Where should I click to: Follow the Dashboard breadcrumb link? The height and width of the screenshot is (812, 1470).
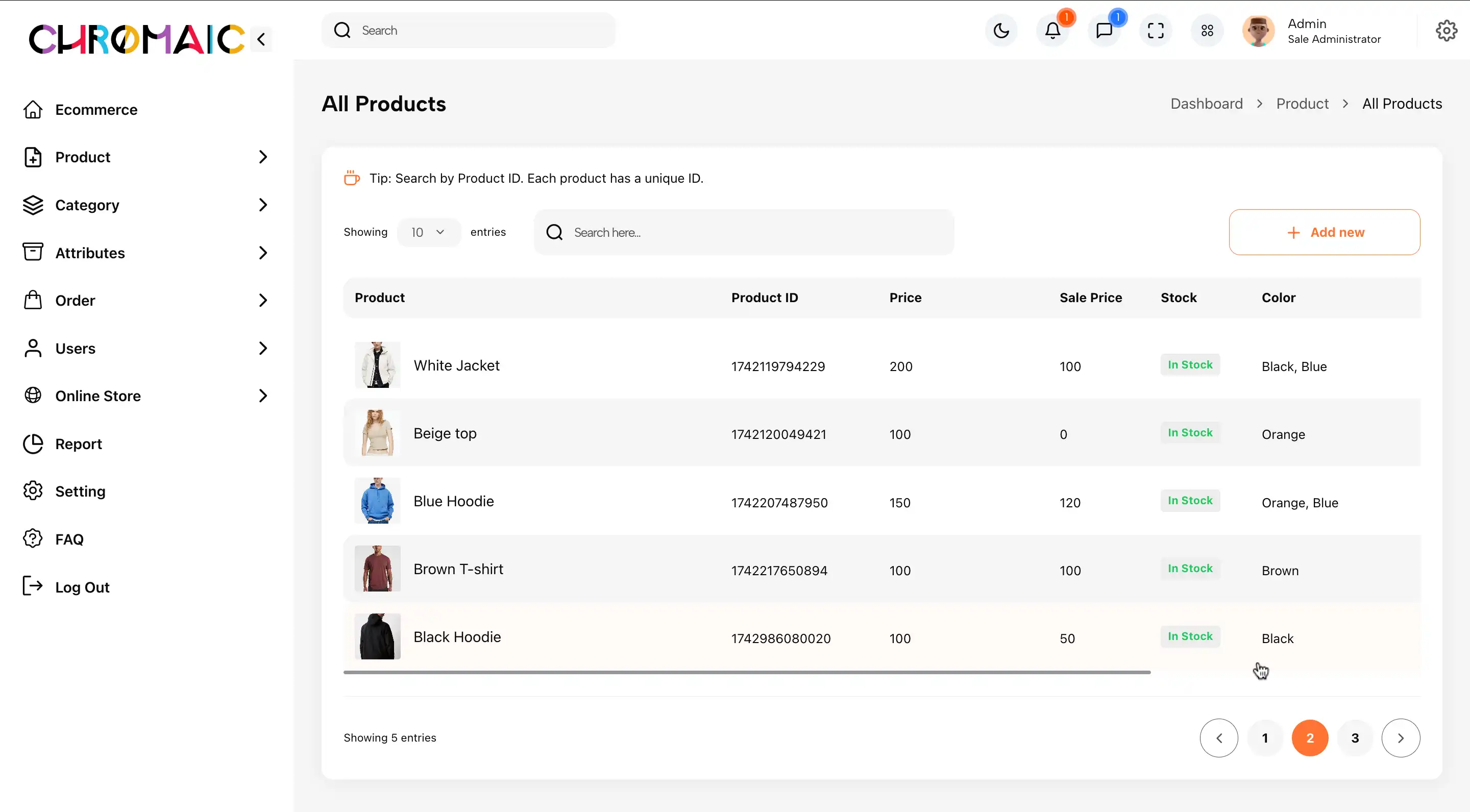pyautogui.click(x=1206, y=104)
